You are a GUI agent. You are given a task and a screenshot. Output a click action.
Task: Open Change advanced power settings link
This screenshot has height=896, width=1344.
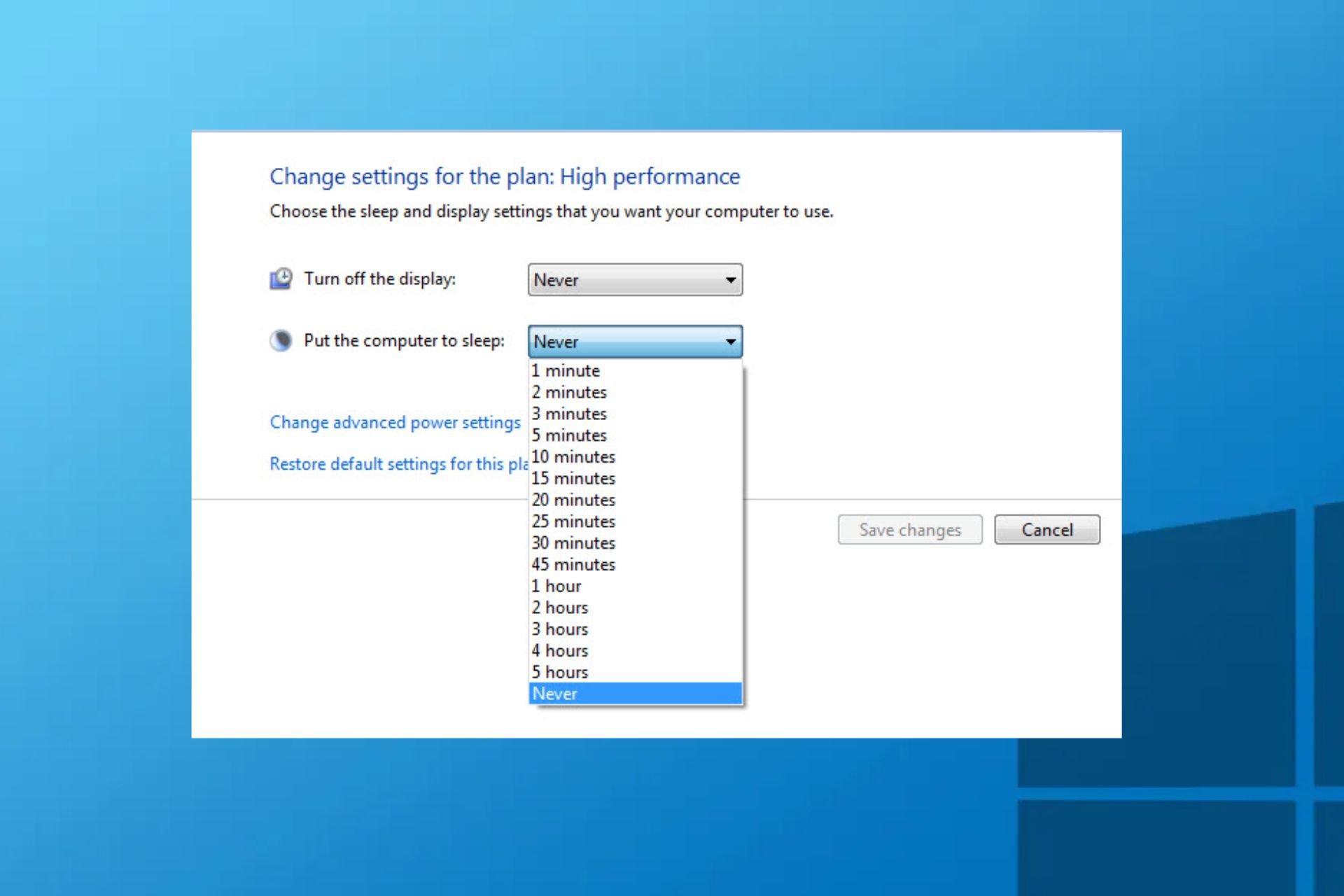click(x=395, y=423)
